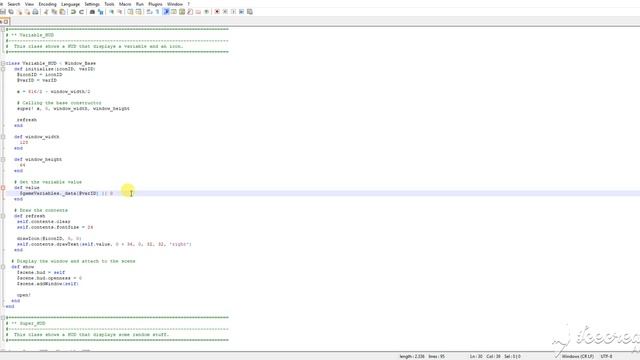
Task: Open the Plugins menu
Action: point(155,4)
